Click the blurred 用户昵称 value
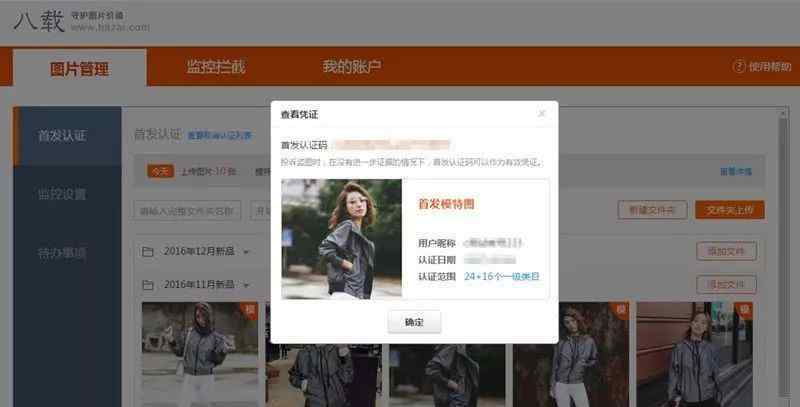Image resolution: width=800 pixels, height=407 pixels. tap(493, 243)
